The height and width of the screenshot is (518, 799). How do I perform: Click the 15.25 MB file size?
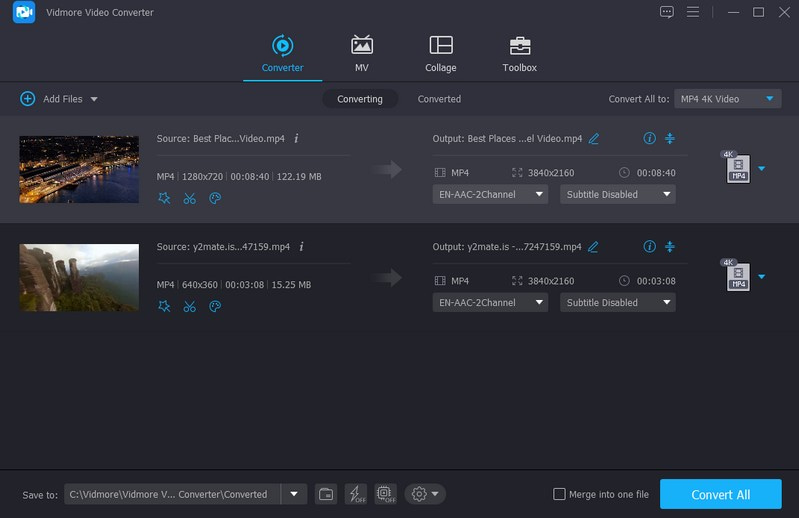pyautogui.click(x=291, y=285)
